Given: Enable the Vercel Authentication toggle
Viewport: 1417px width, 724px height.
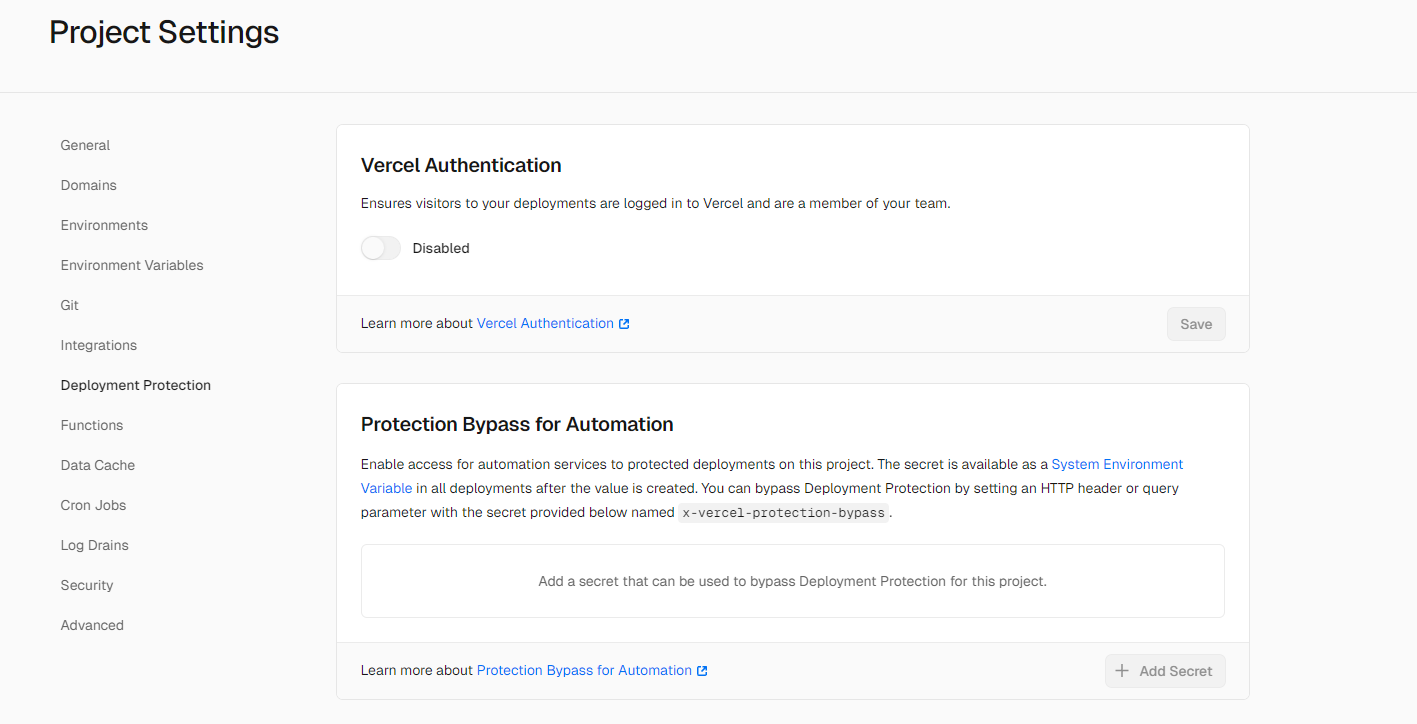Looking at the screenshot, I should click(381, 248).
